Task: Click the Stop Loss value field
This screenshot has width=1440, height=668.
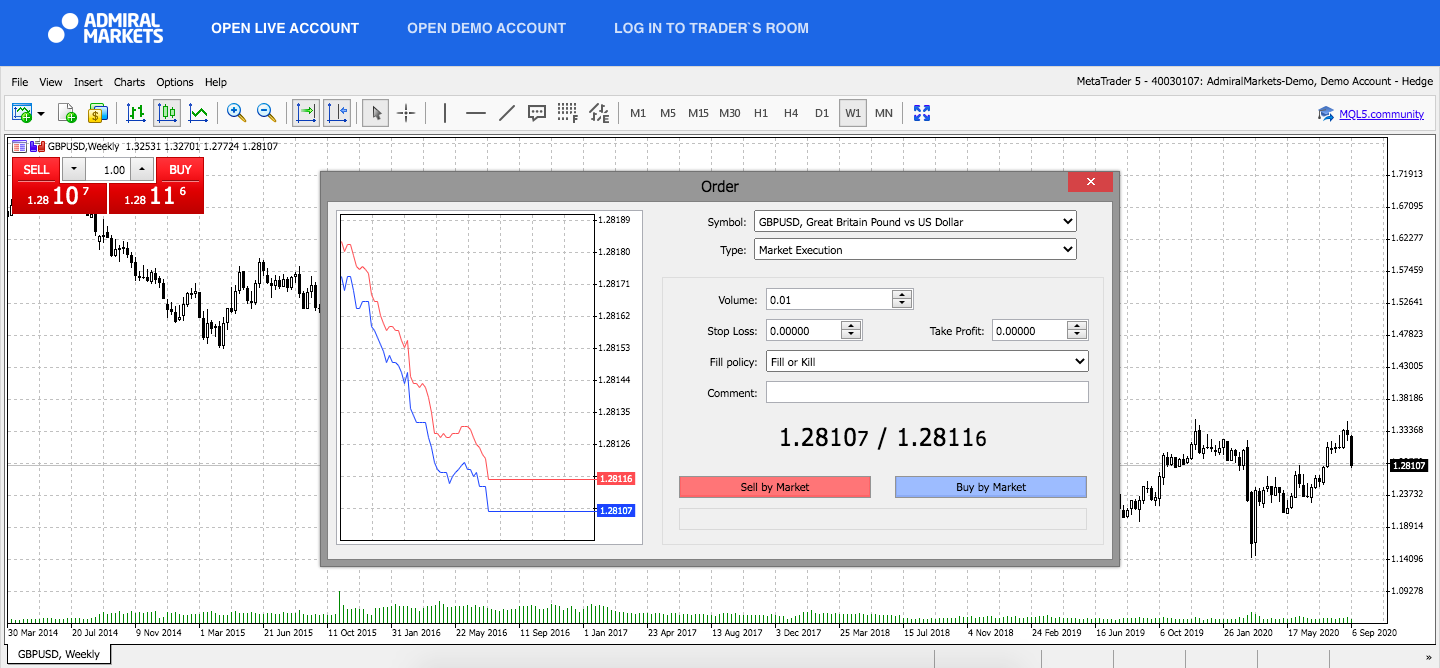Action: [804, 330]
